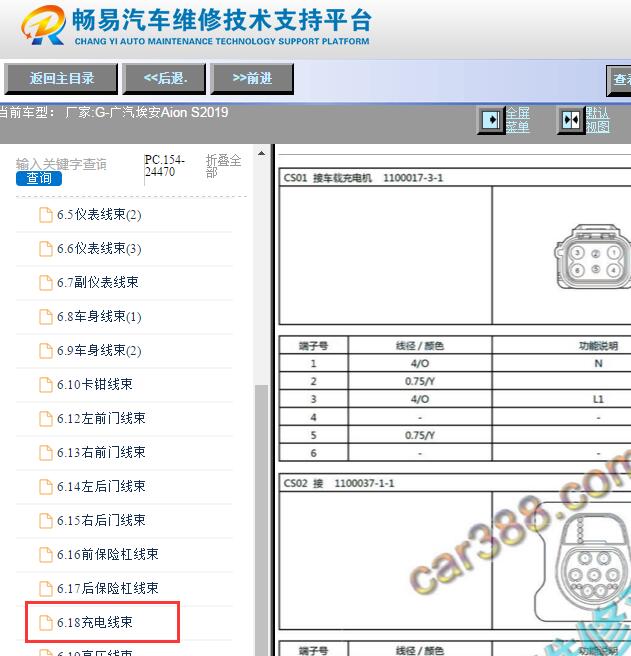Click the 线径/颜色 column header of CS01

pos(420,346)
